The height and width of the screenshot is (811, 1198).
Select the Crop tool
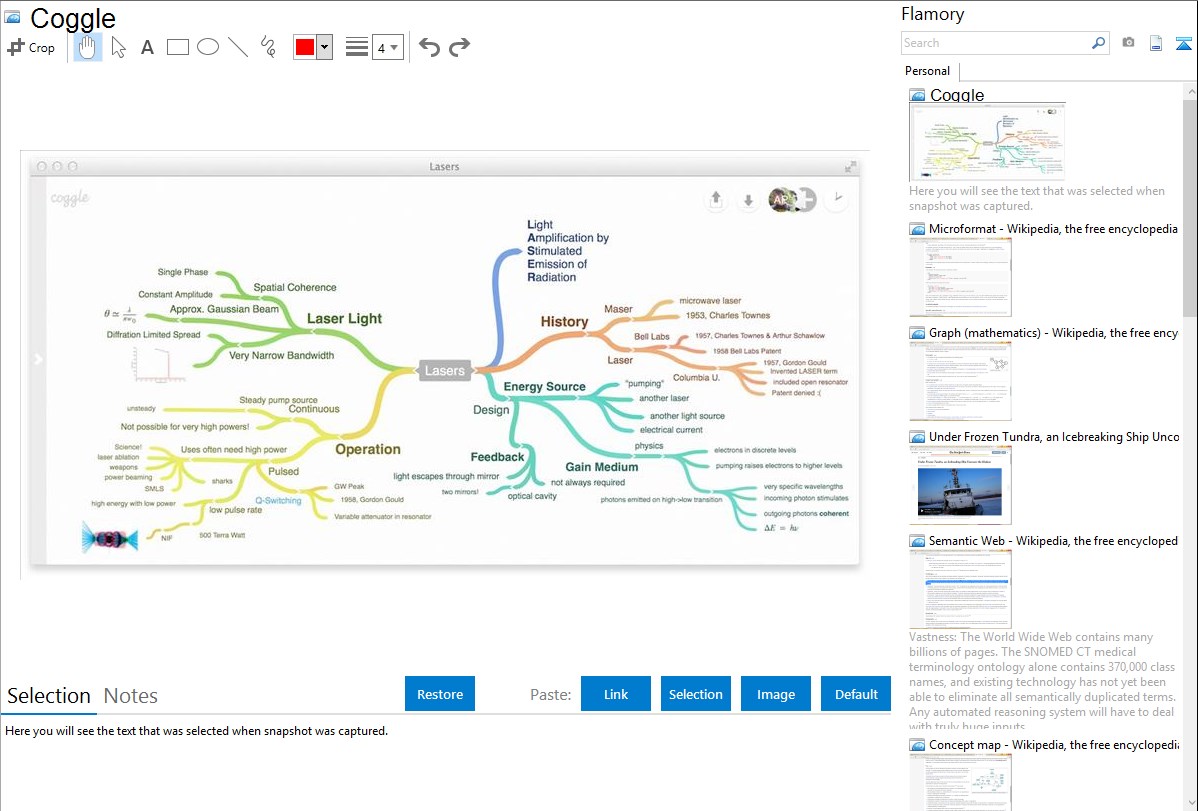(x=31, y=47)
